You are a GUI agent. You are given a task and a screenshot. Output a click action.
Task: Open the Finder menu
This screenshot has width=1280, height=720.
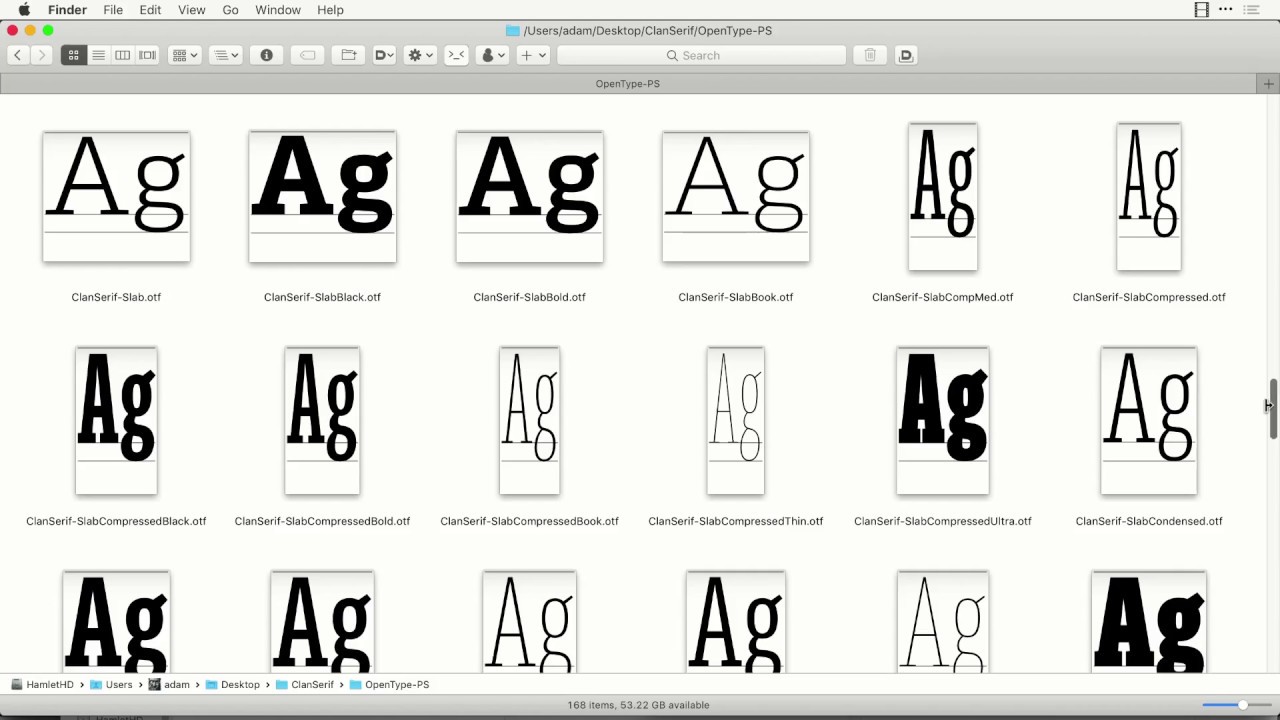pyautogui.click(x=68, y=10)
